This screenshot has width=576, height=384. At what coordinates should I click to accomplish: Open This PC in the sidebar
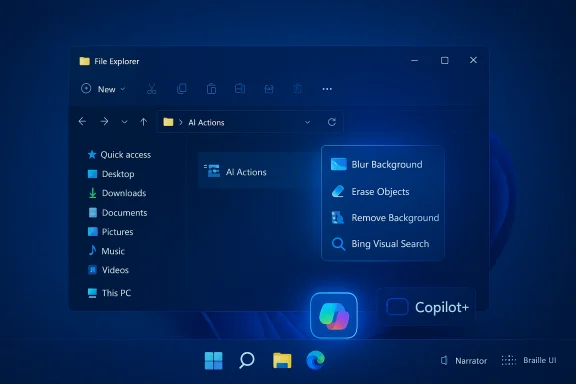point(109,293)
